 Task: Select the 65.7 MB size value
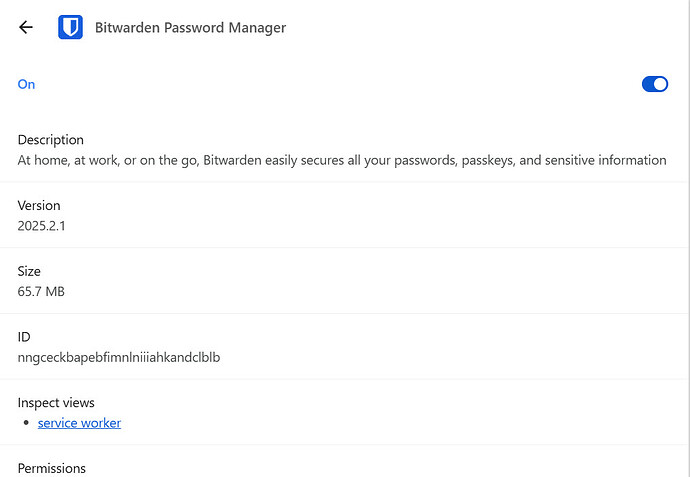pyautogui.click(x=41, y=291)
